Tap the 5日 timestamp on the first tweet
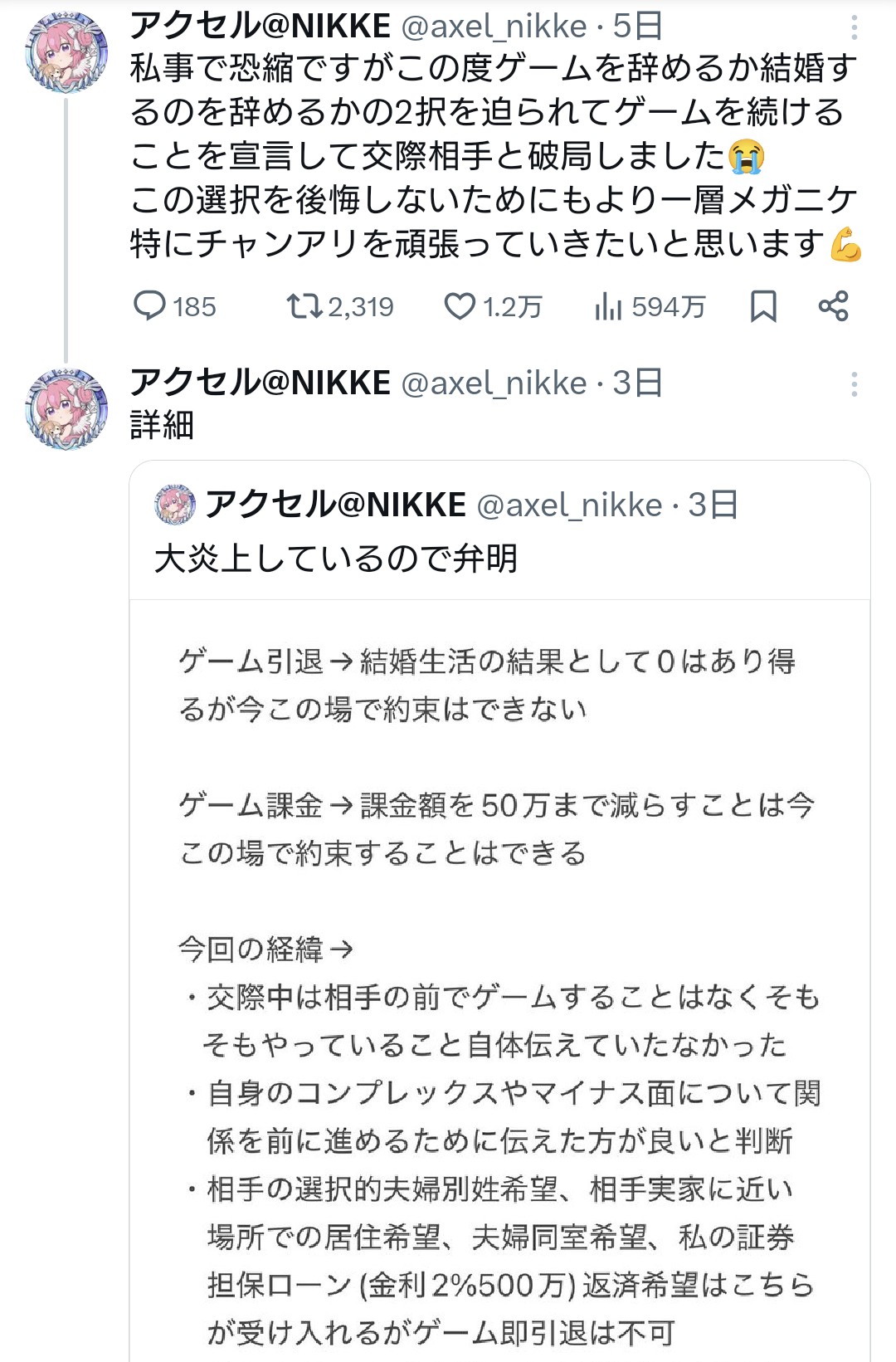 pyautogui.click(x=638, y=27)
